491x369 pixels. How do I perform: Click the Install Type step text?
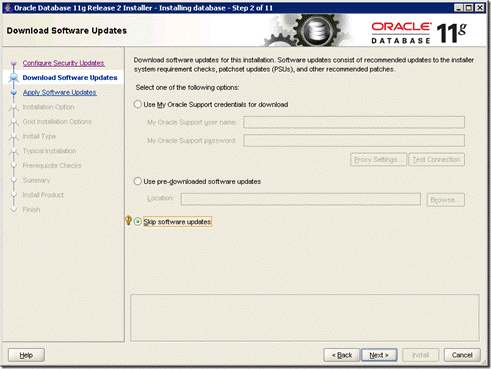tap(39, 136)
